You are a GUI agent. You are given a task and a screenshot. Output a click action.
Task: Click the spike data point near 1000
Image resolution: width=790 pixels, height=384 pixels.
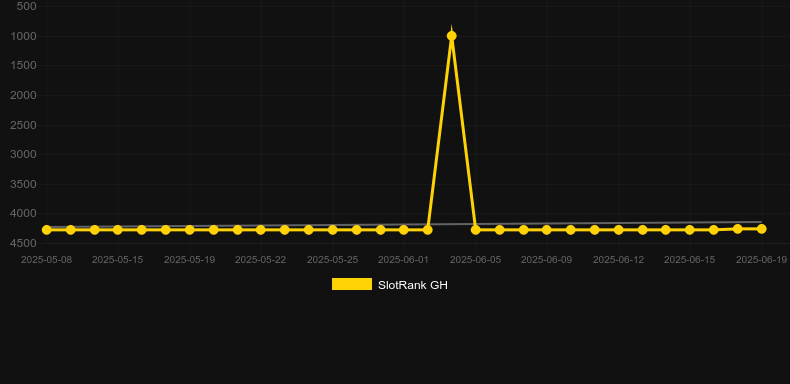[451, 36]
